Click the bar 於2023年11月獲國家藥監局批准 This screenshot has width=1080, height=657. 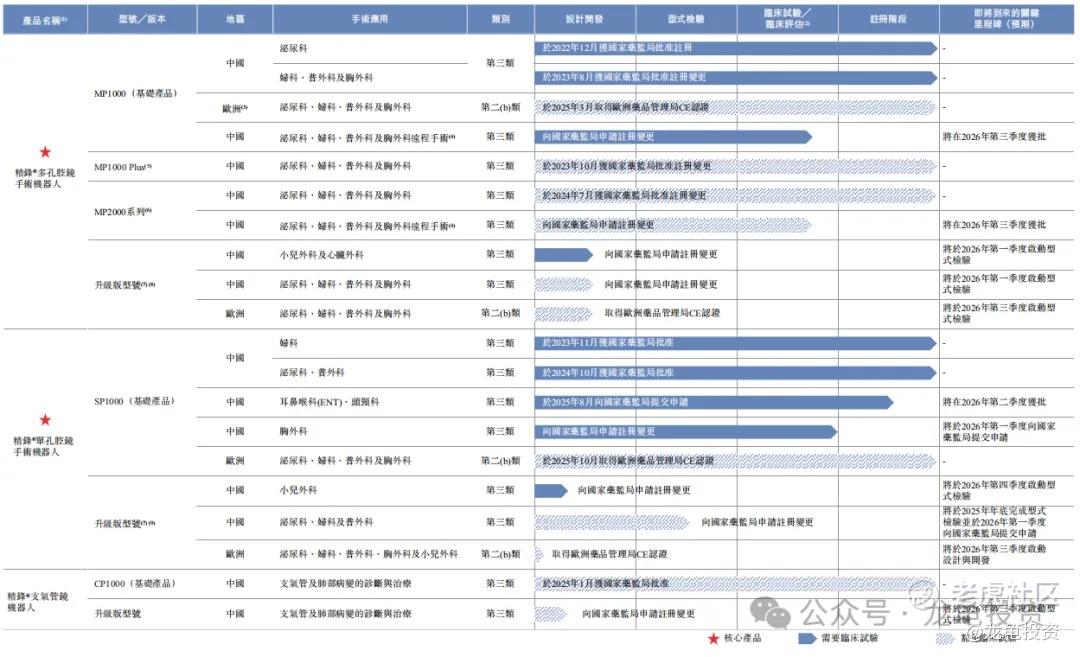point(736,343)
